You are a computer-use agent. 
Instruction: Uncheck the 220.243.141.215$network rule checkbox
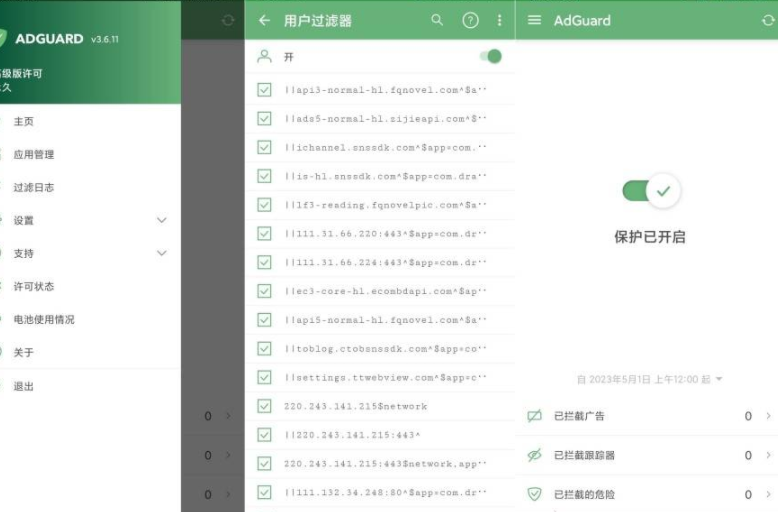click(x=264, y=406)
